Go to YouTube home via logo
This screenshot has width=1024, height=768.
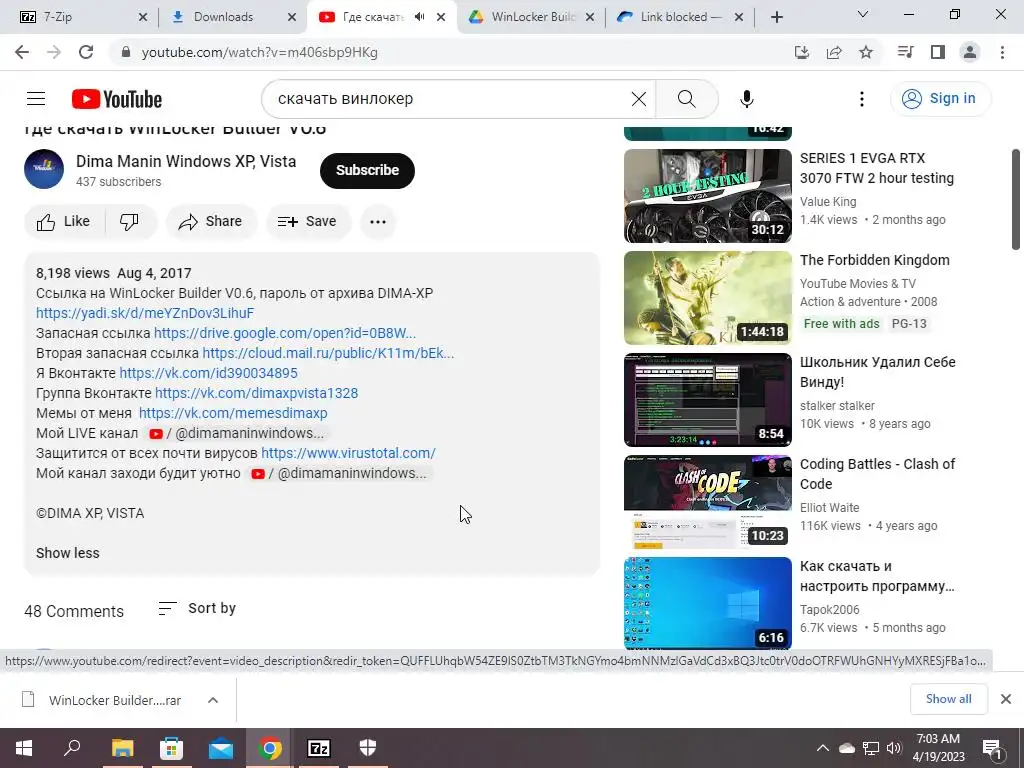tap(117, 99)
